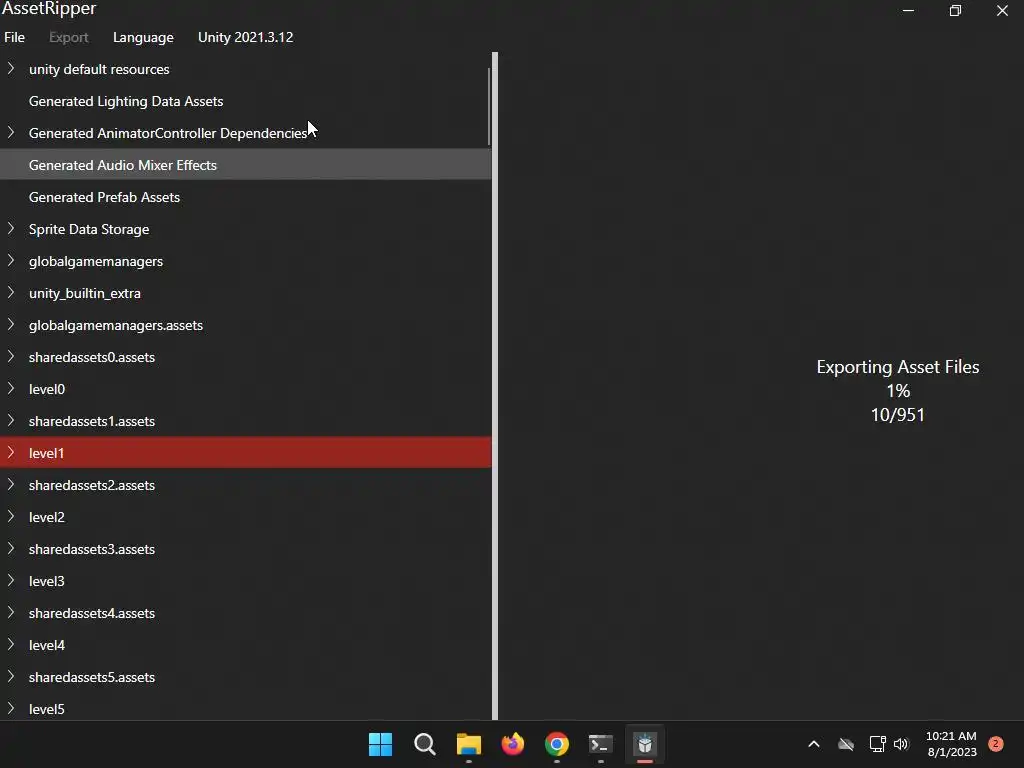Click the tree panel vertical scrollbar thumb
This screenshot has height=768, width=1024.
pyautogui.click(x=488, y=106)
